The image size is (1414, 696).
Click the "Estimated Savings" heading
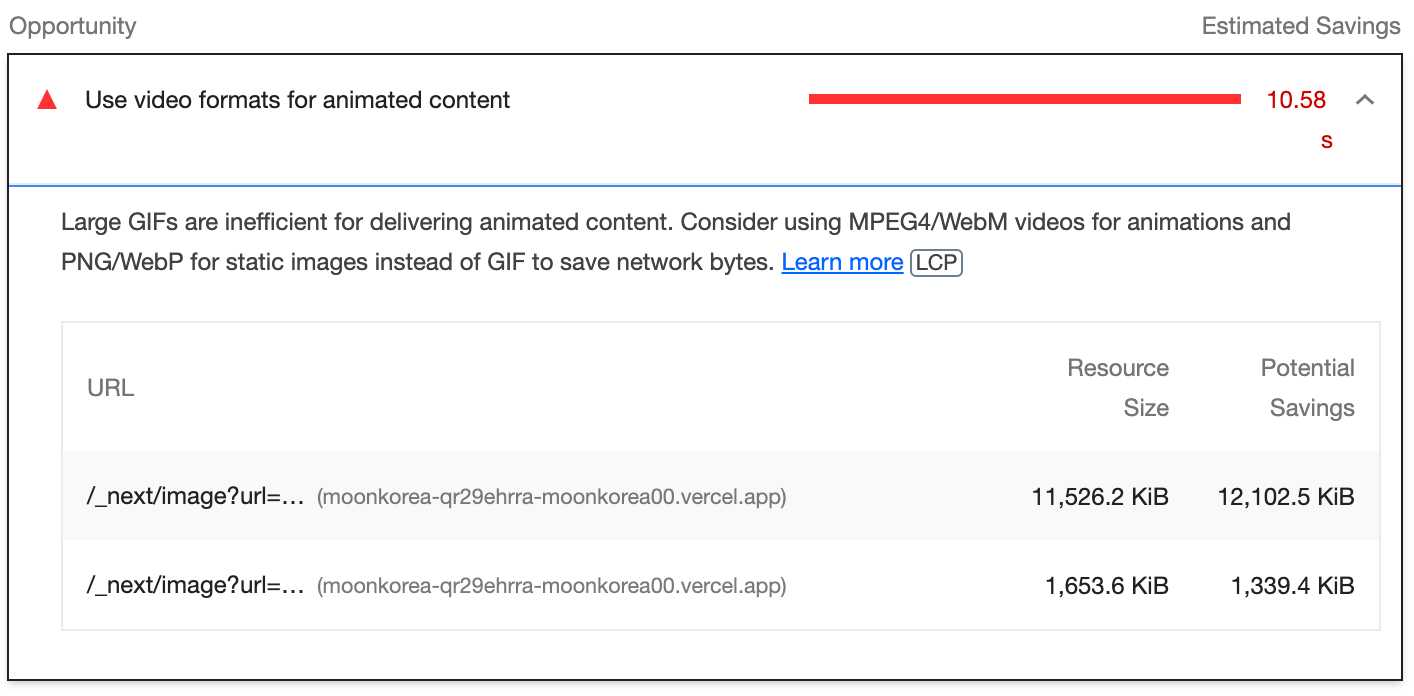tap(1300, 26)
